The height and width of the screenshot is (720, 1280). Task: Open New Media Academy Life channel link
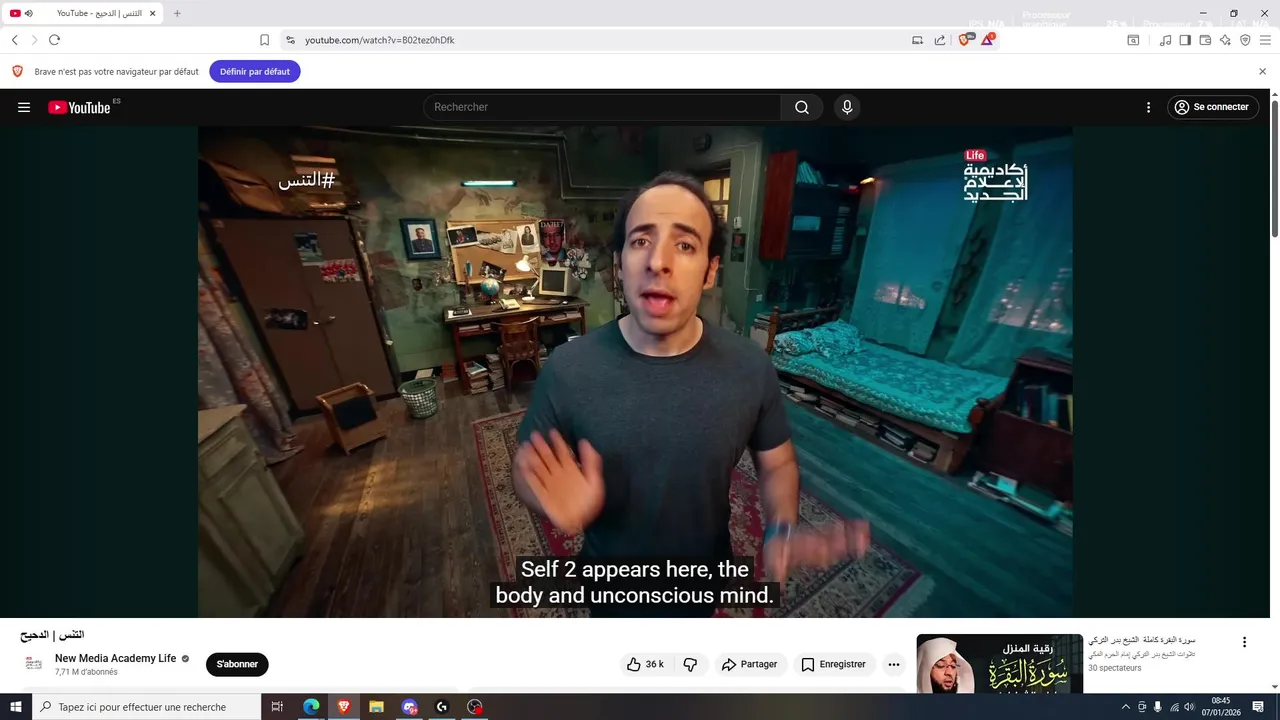coord(115,658)
